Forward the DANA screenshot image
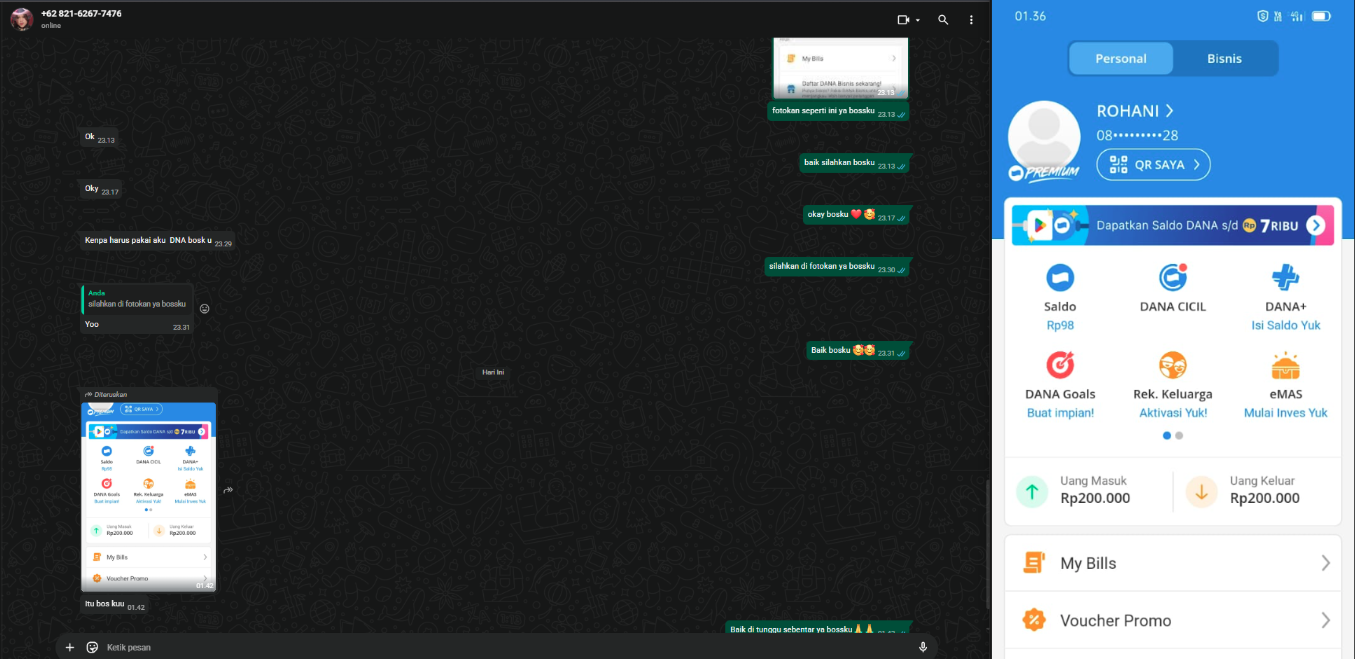This screenshot has width=1355, height=659. click(x=228, y=490)
